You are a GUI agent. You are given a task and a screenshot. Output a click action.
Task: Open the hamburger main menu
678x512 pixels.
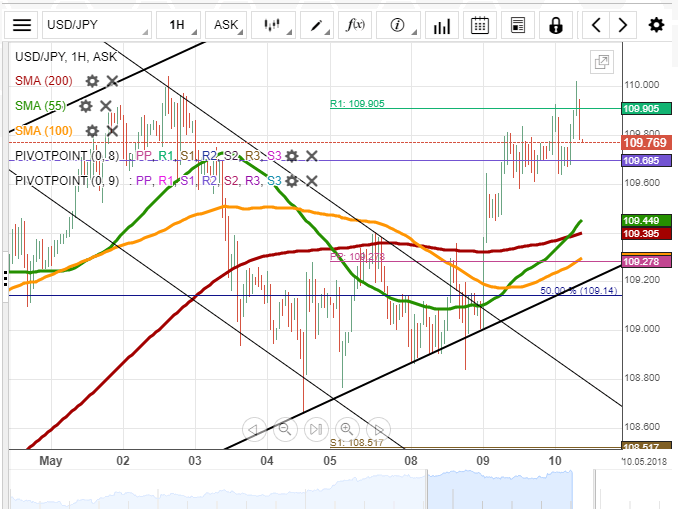point(23,24)
